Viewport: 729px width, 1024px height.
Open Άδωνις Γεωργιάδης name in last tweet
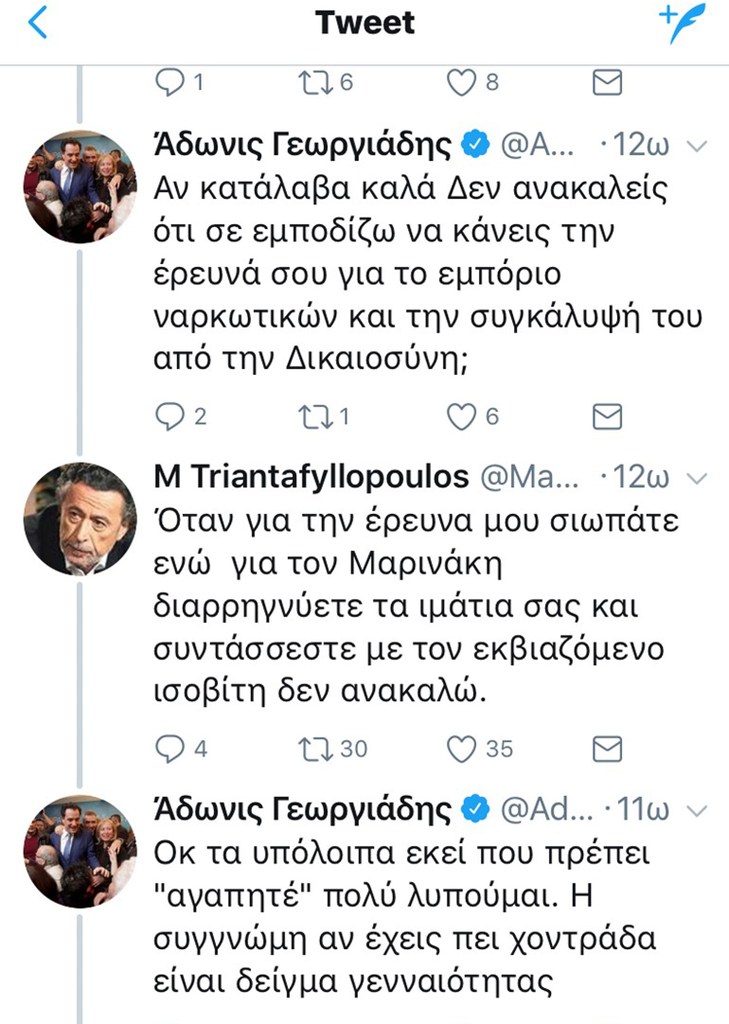coord(303,809)
